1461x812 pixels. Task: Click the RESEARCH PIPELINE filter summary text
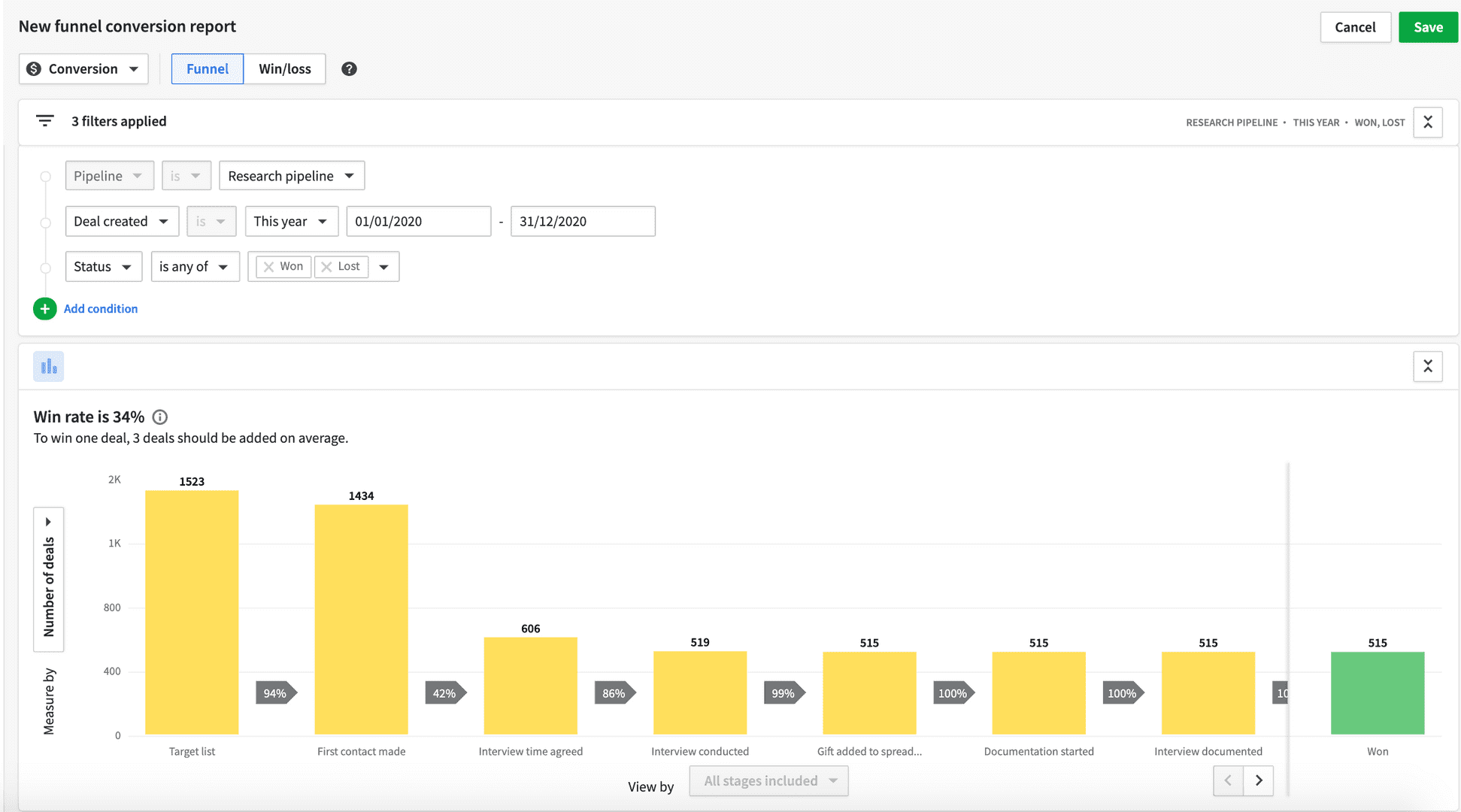click(1232, 123)
